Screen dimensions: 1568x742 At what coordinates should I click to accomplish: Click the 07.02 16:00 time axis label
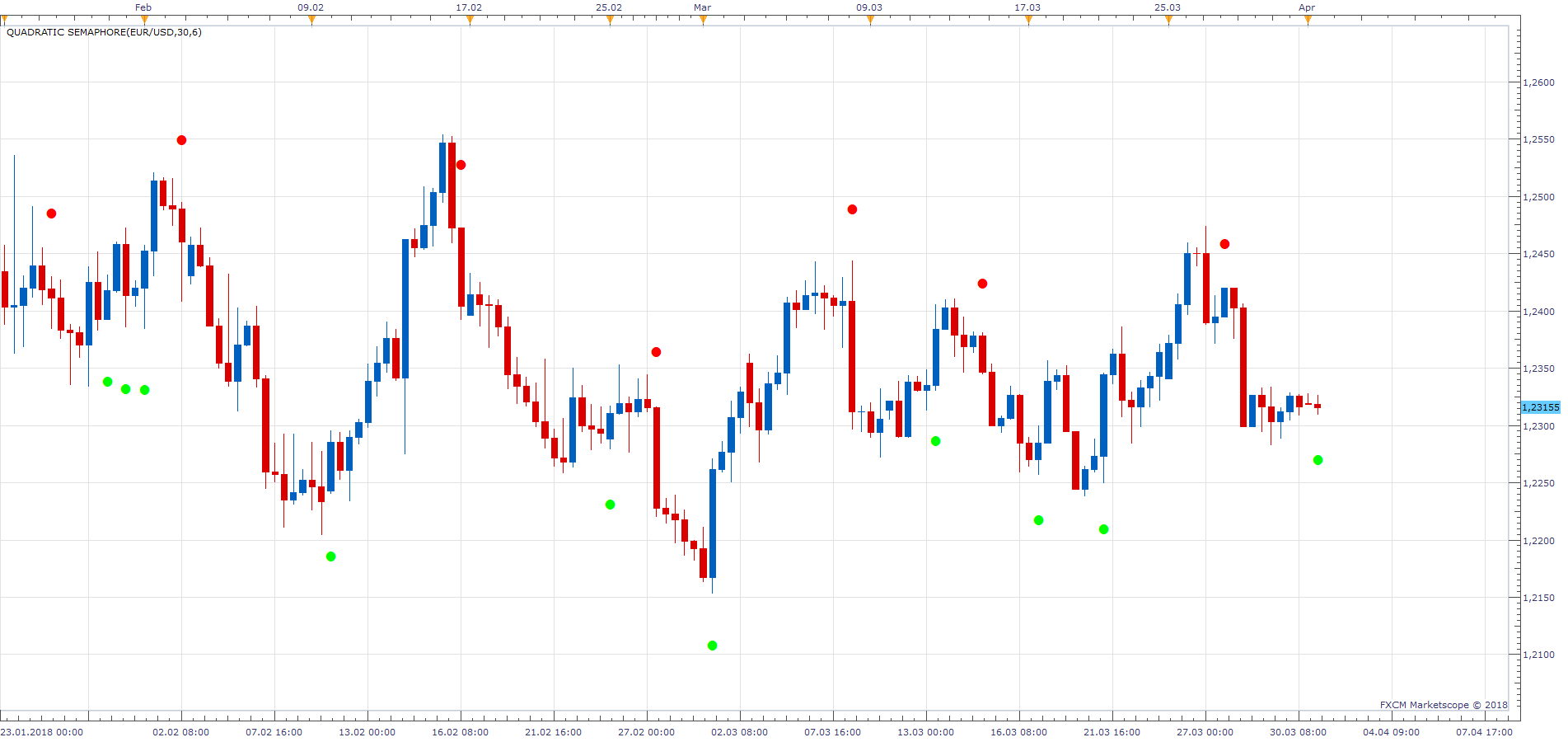pyautogui.click(x=274, y=732)
